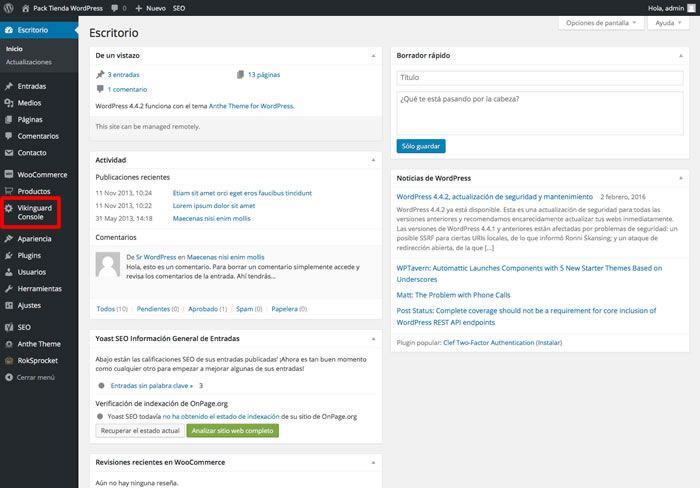Collapse the Yoast SEO Información General widget
Image resolution: width=700 pixels, height=488 pixels.
coord(373,339)
